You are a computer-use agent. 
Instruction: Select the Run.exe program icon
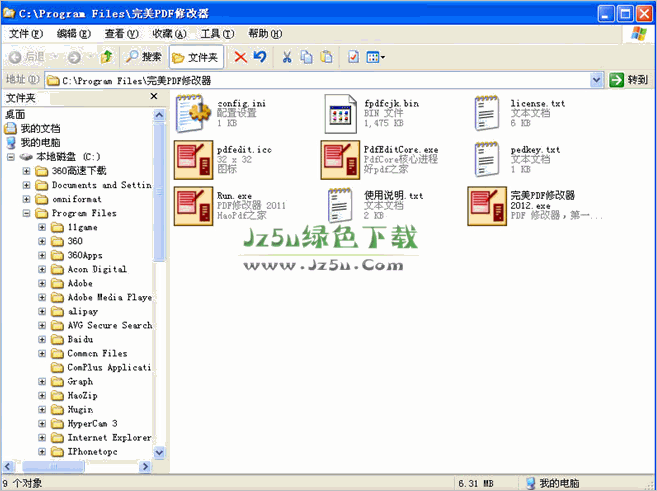[x=193, y=206]
